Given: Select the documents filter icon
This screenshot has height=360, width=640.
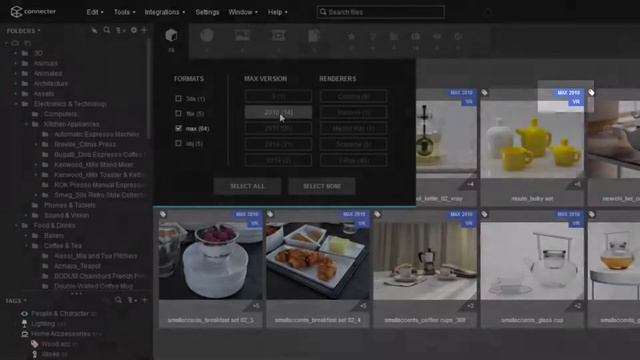Looking at the screenshot, I should coord(313,36).
